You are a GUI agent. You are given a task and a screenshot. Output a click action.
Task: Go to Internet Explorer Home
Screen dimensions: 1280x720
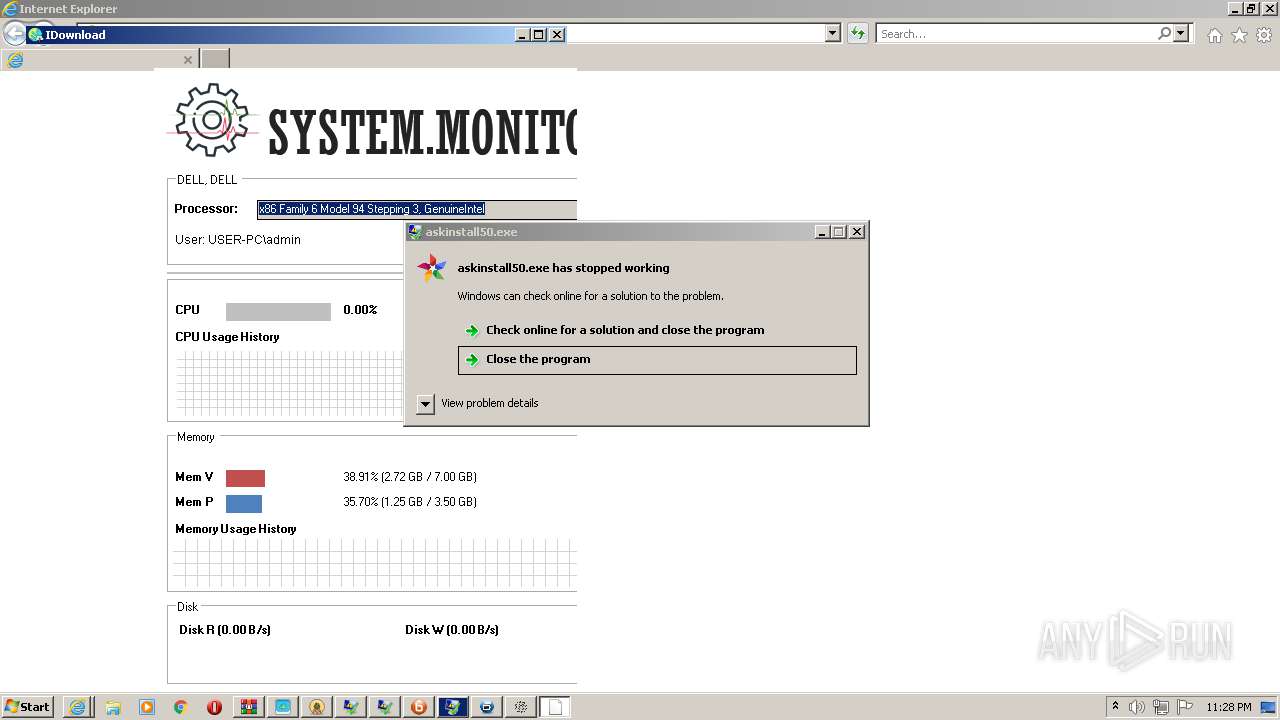pyautogui.click(x=1214, y=35)
